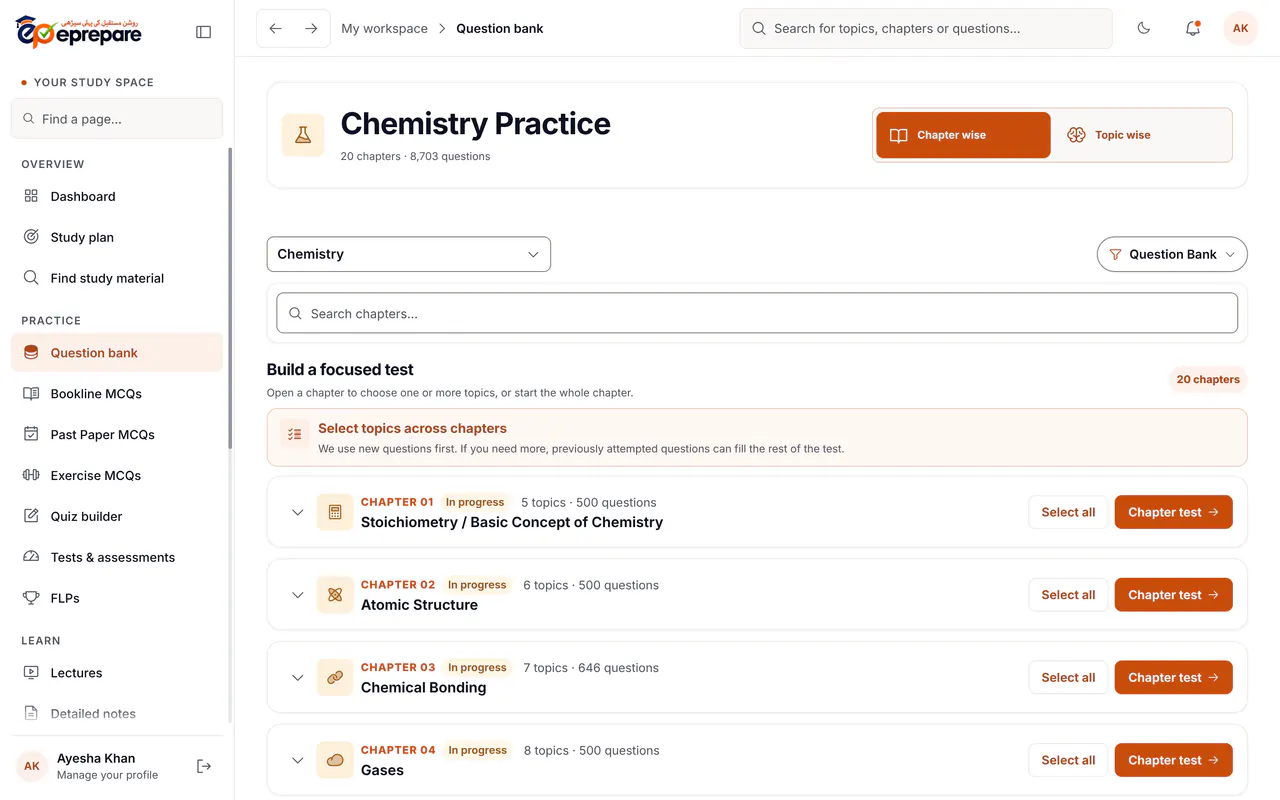The image size is (1280, 800).
Task: Click the Find a page sidebar field
Action: (x=117, y=119)
